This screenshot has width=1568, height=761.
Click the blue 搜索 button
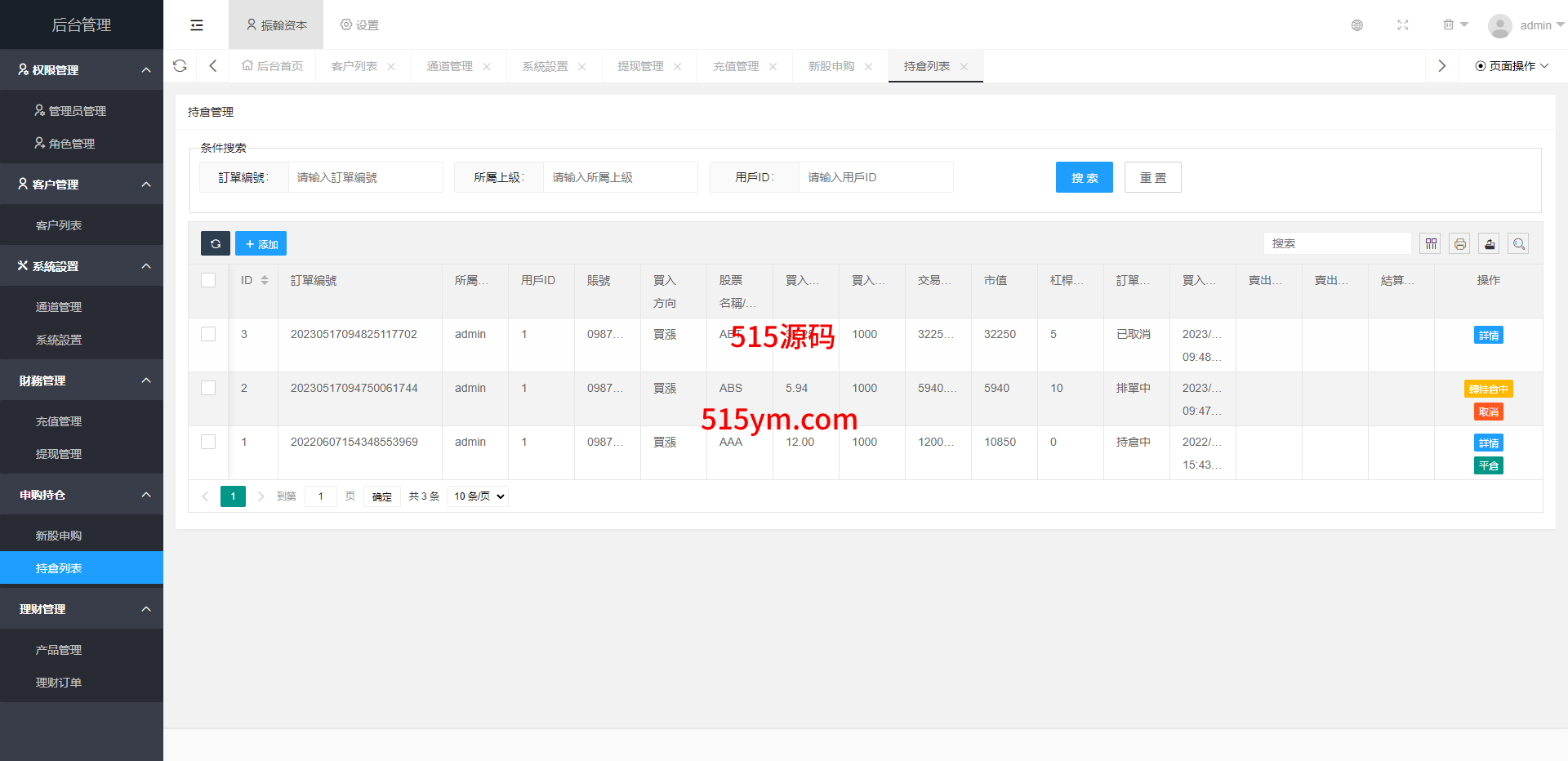[1084, 177]
